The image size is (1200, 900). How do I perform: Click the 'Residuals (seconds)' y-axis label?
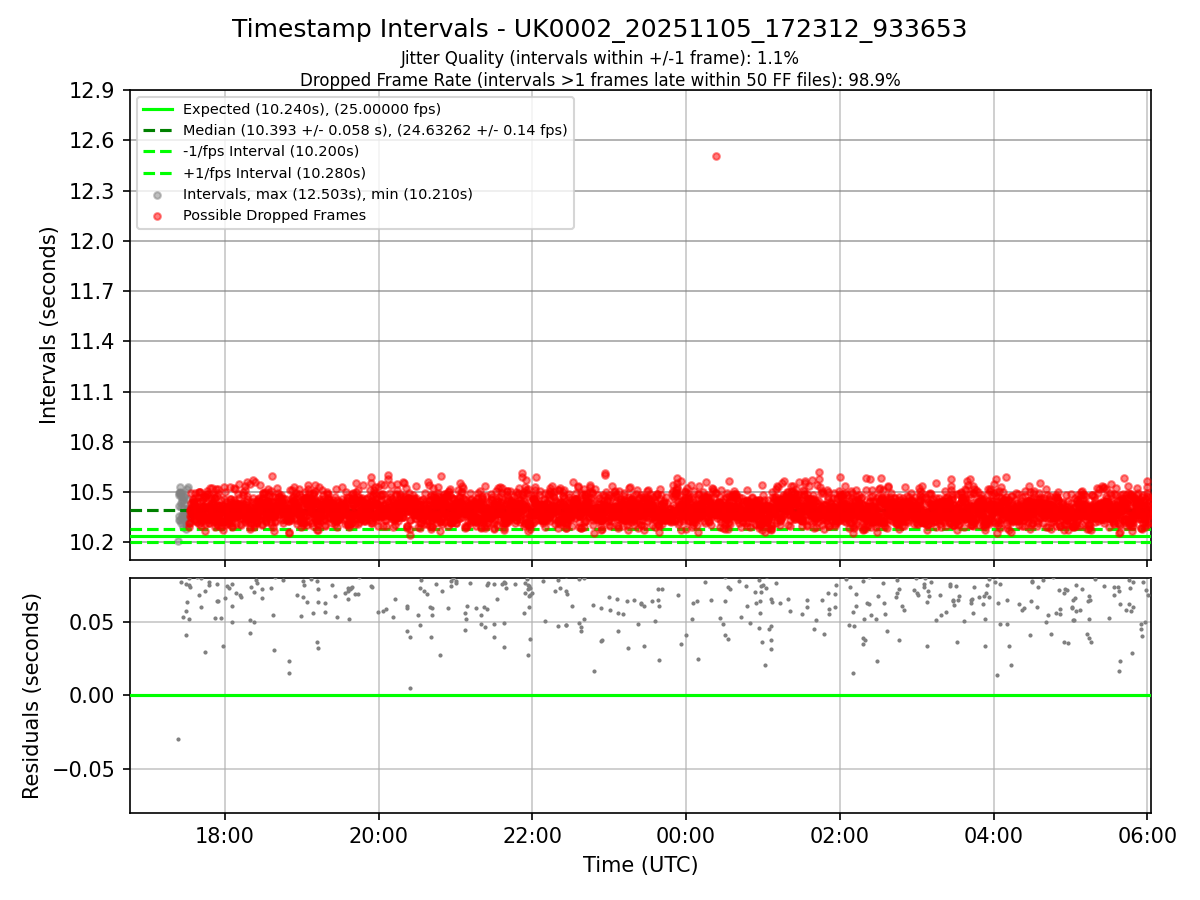[x=31, y=696]
